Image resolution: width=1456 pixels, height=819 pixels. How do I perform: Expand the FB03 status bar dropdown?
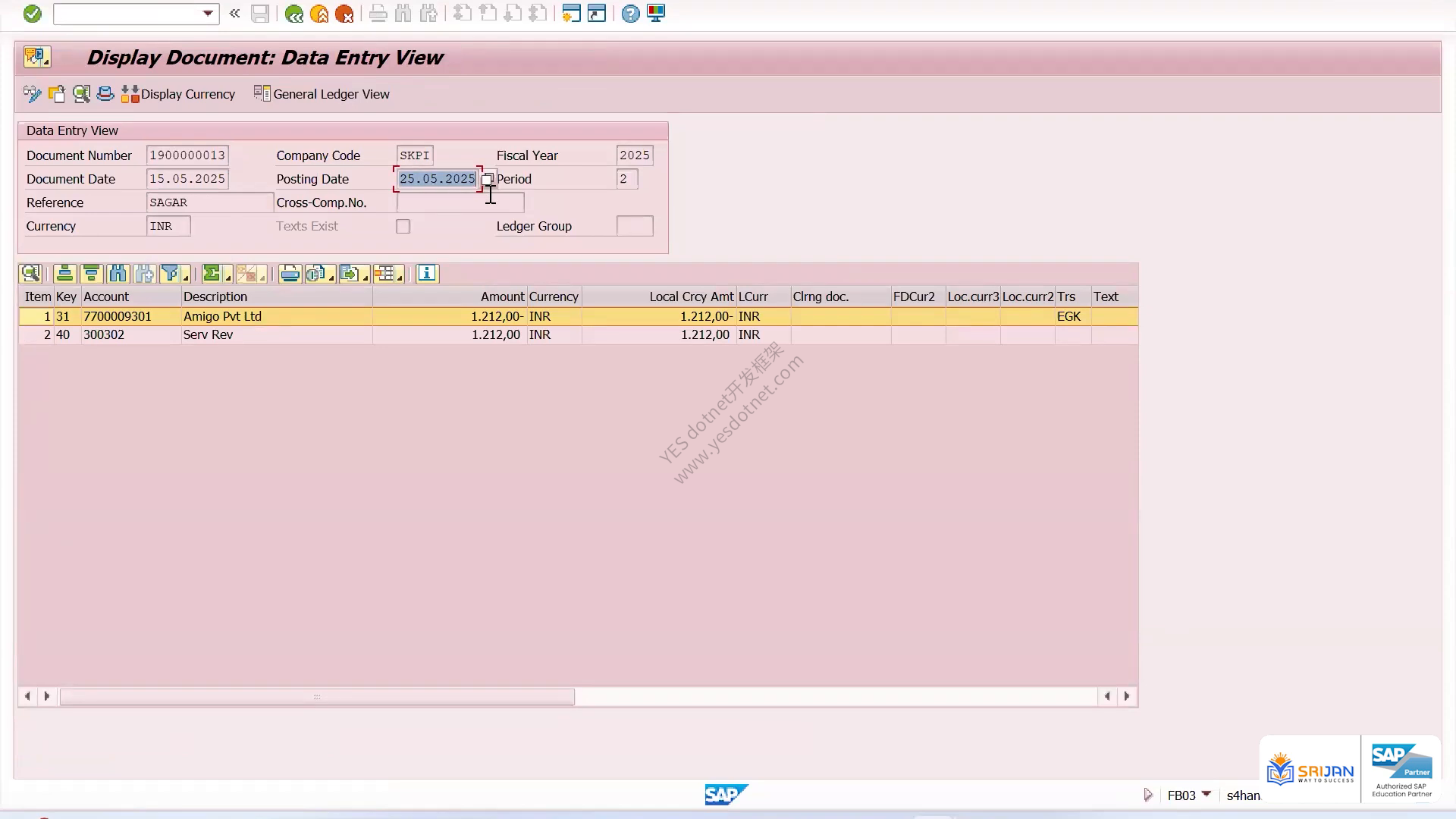tap(1207, 794)
